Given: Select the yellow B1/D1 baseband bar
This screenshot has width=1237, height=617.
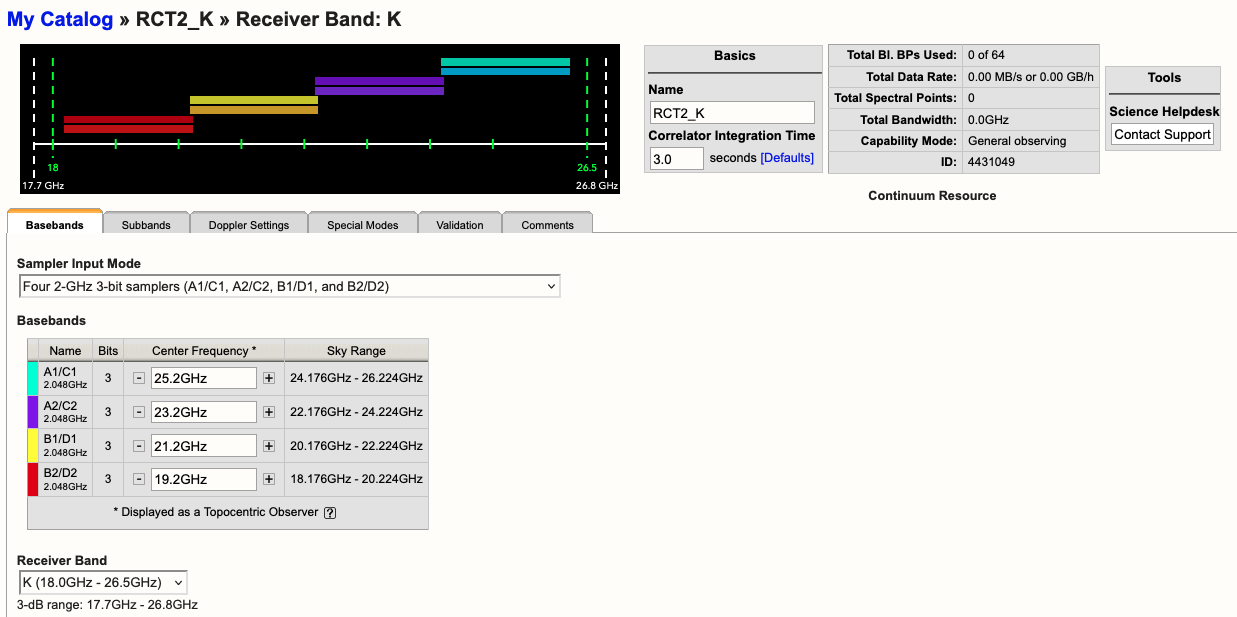Looking at the screenshot, I should tap(255, 99).
